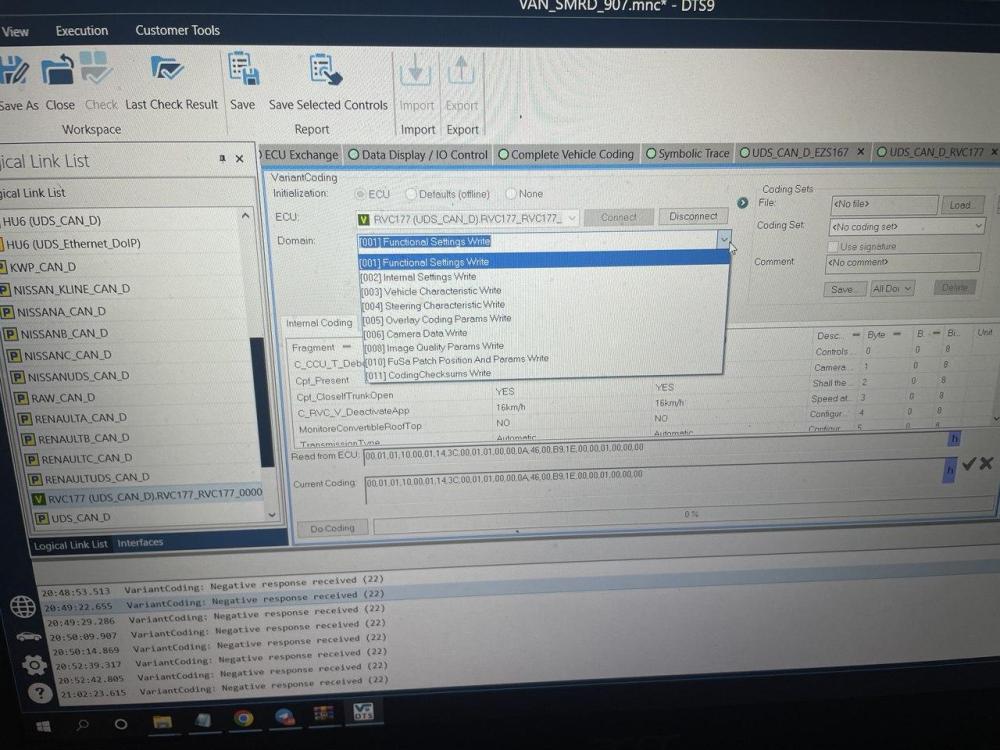
Task: Pin the Logical Link List panel
Action: click(x=222, y=158)
